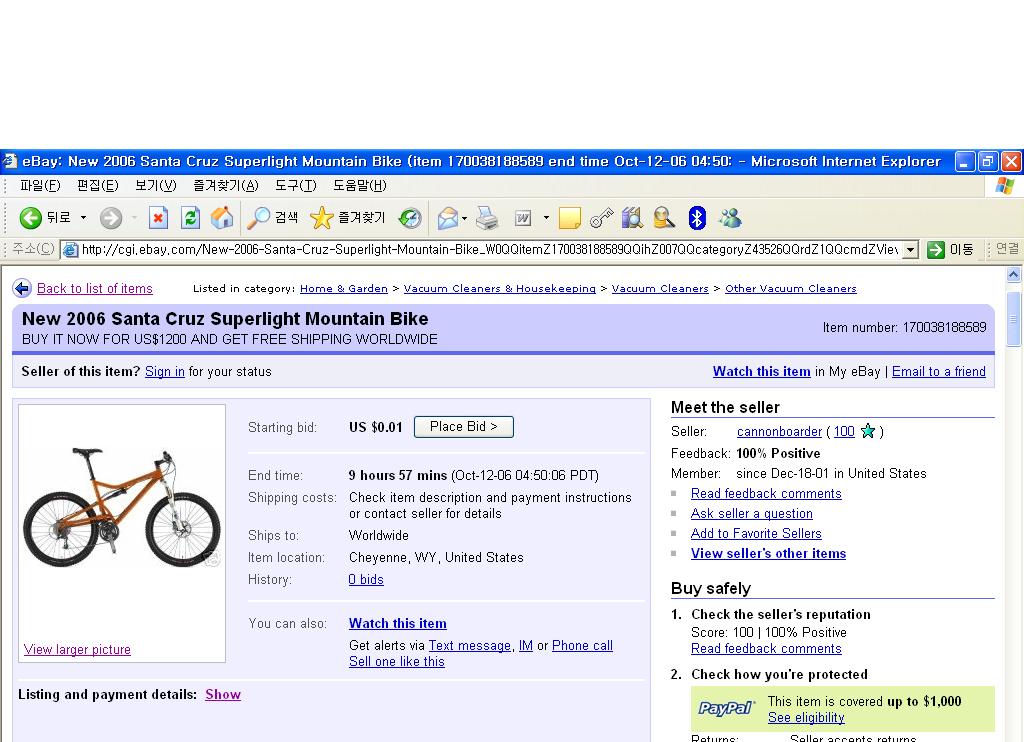Click the yellow note toolbar icon
Image resolution: width=1024 pixels, height=742 pixels.
click(569, 218)
